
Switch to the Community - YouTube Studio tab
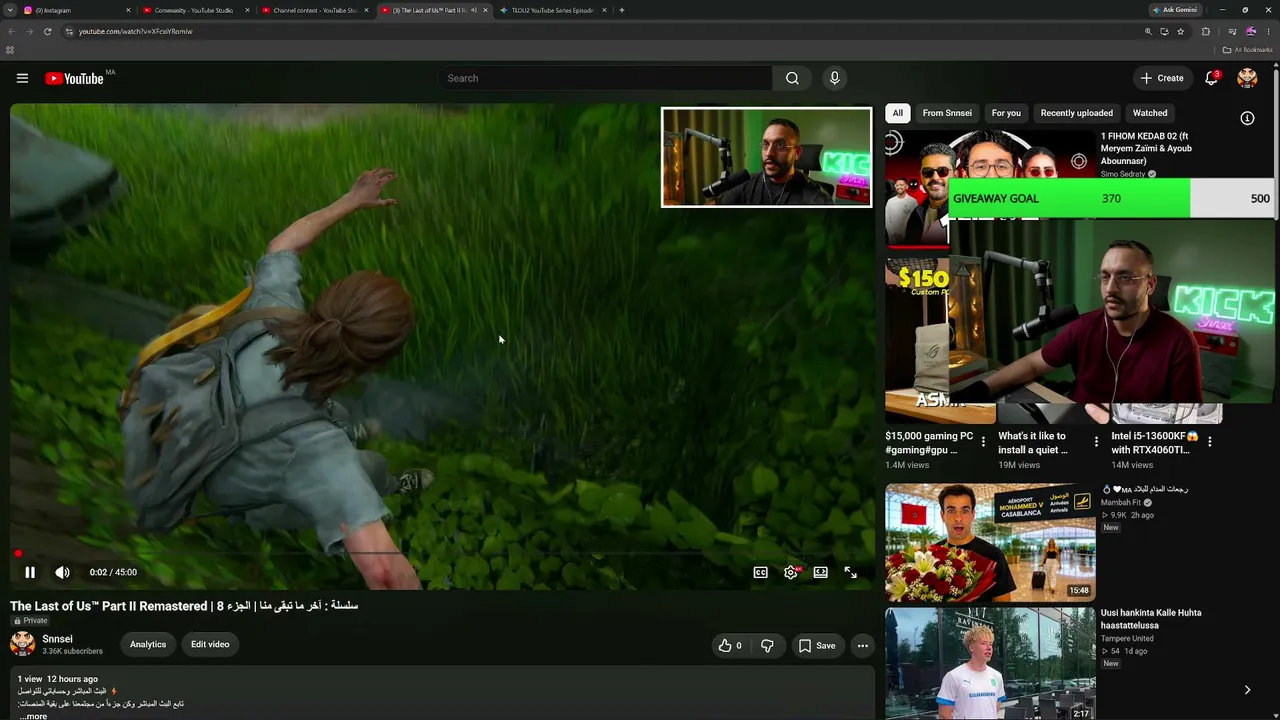[x=195, y=10]
